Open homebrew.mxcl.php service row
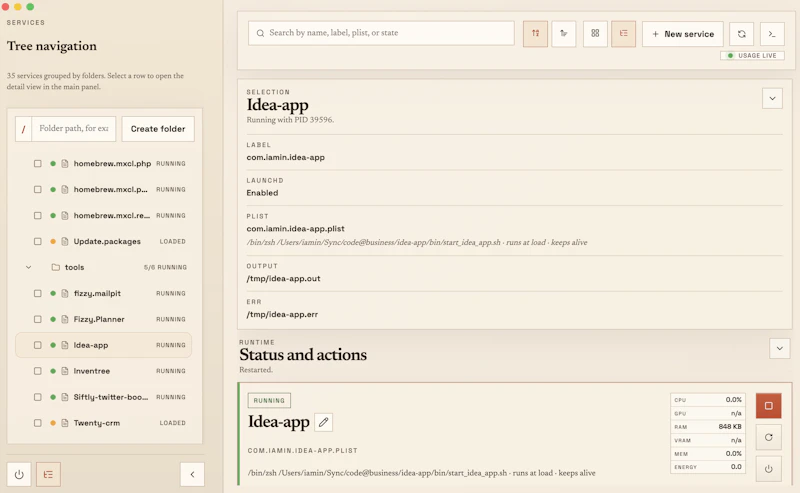This screenshot has height=493, width=800. pos(104,164)
